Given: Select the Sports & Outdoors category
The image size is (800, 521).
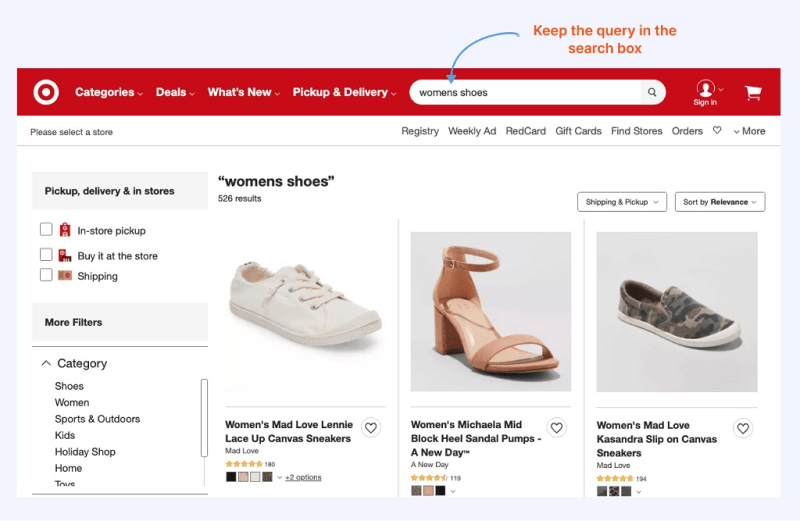Looking at the screenshot, I should pyautogui.click(x=97, y=419).
